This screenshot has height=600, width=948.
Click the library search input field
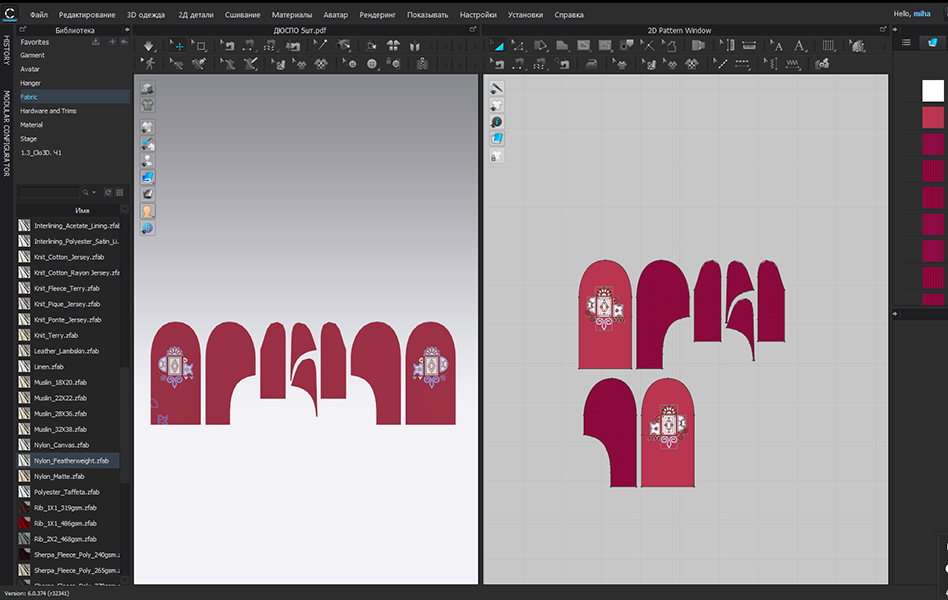tap(50, 192)
